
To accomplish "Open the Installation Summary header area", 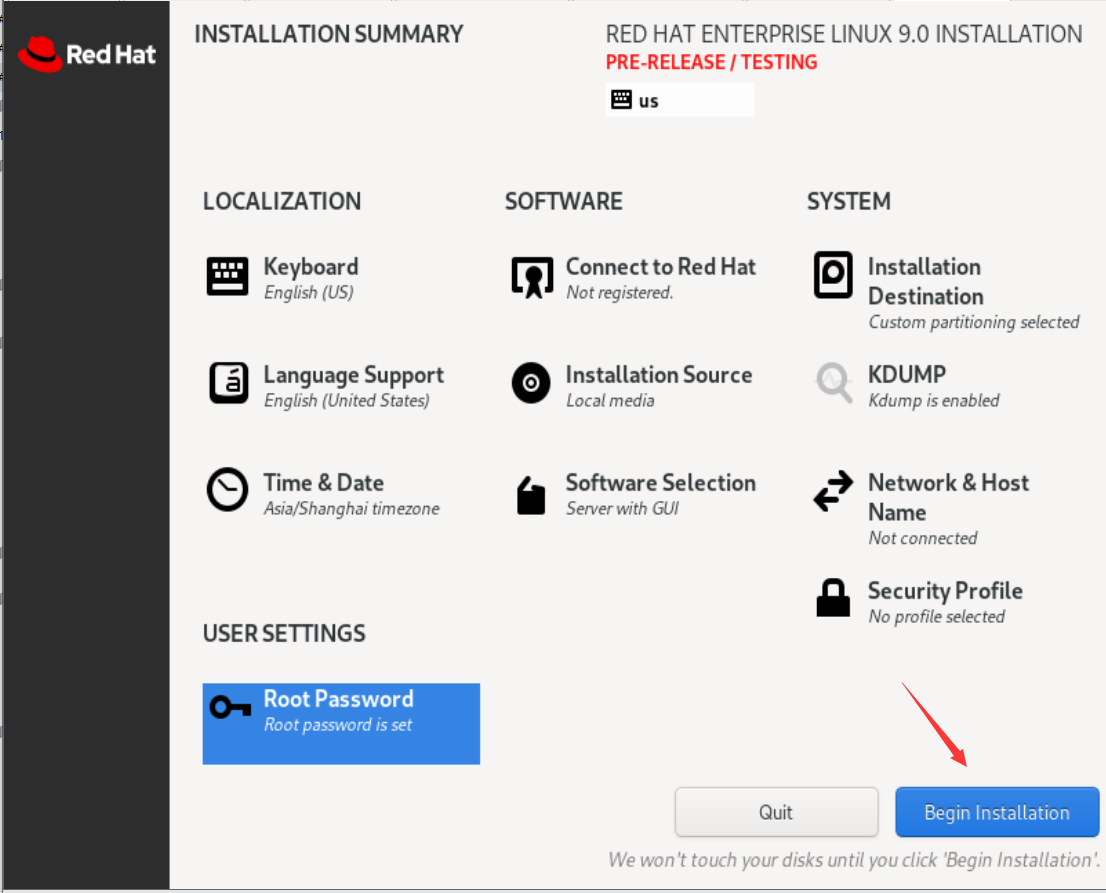I will point(328,33).
